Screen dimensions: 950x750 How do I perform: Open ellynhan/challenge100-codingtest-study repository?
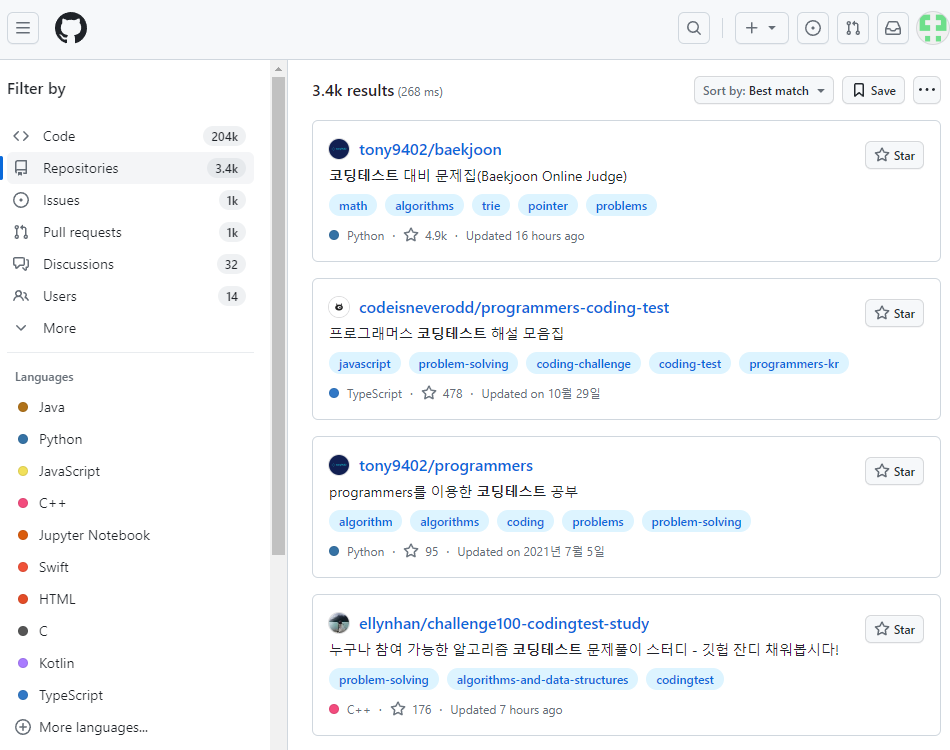tap(503, 624)
